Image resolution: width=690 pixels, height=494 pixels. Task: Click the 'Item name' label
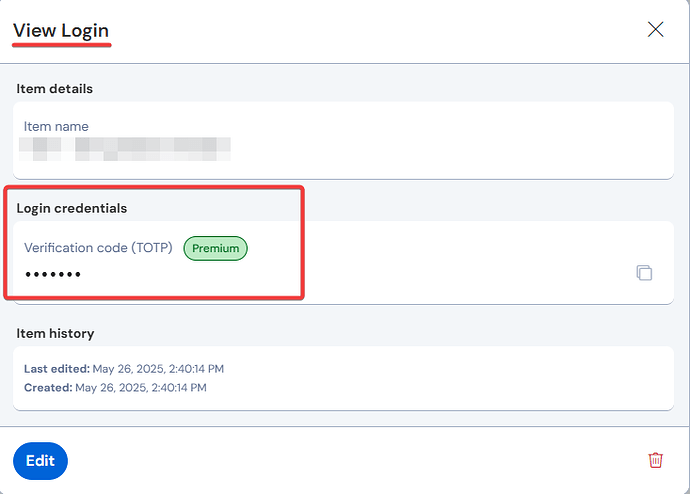(x=56, y=127)
